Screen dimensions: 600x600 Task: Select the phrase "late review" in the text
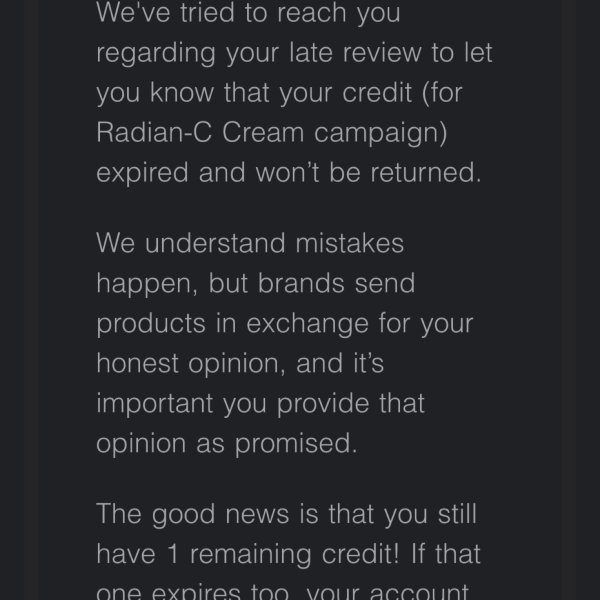(355, 52)
